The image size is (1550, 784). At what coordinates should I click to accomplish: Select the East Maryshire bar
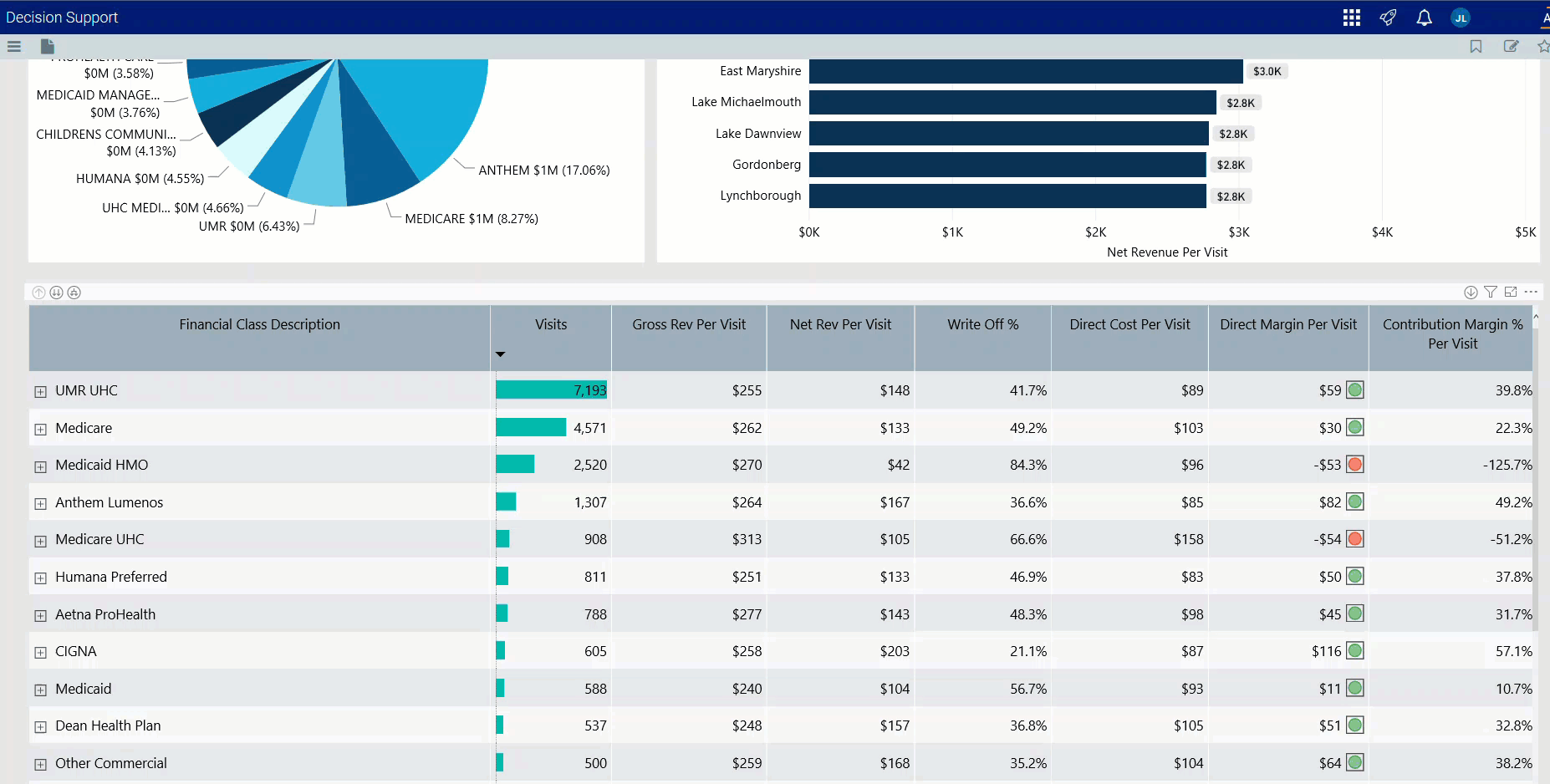pyautogui.click(x=1025, y=72)
